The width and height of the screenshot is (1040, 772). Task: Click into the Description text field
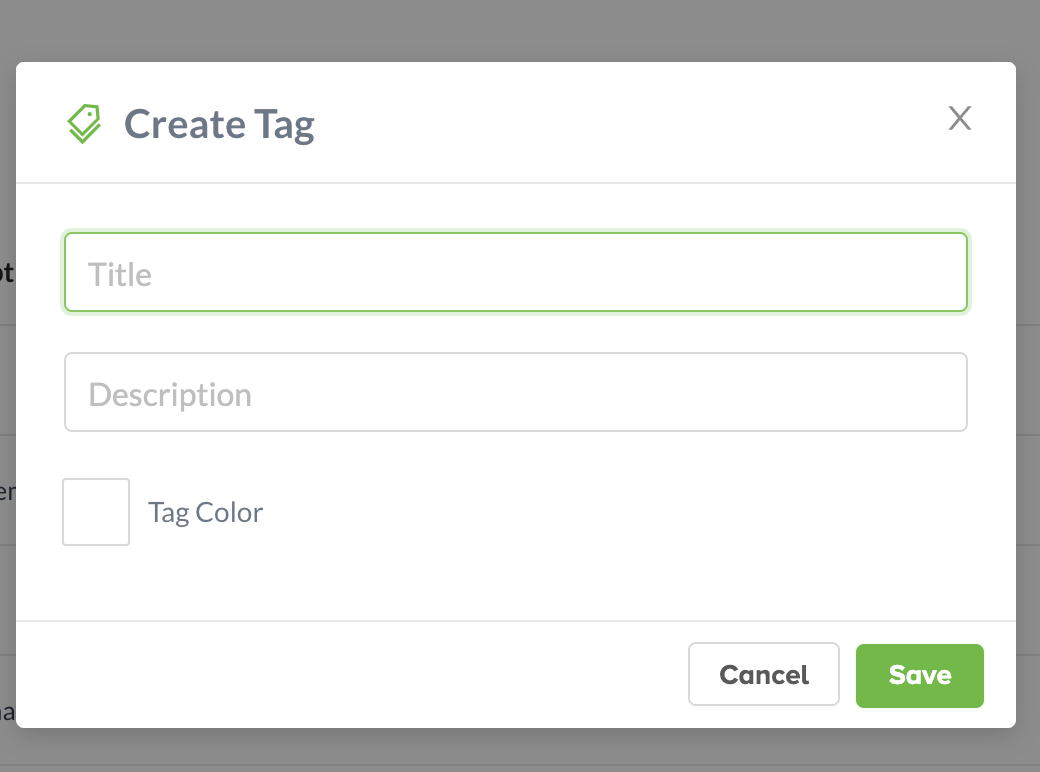pyautogui.click(x=515, y=393)
